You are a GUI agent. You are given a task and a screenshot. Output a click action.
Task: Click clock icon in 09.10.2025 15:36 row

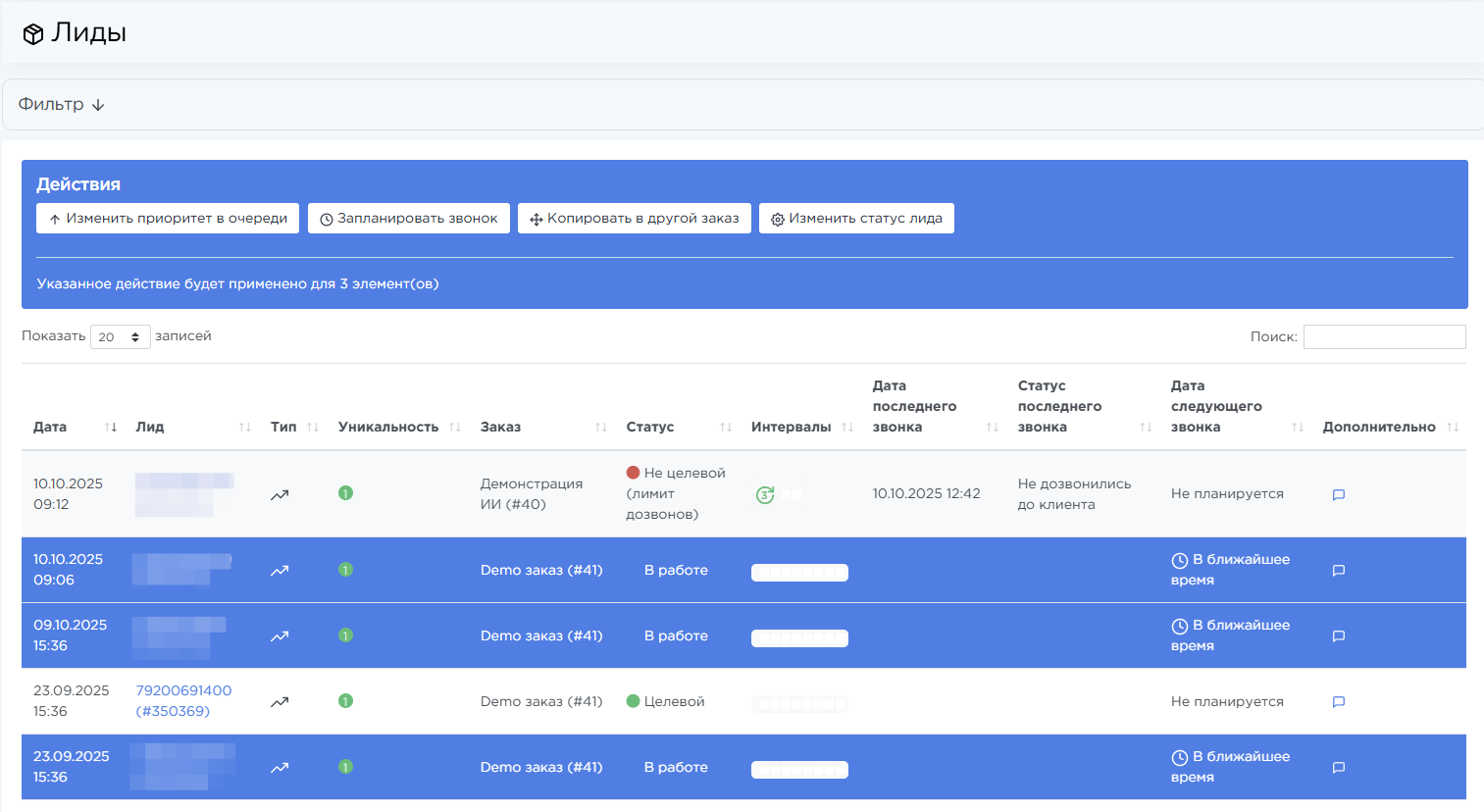coord(1179,626)
